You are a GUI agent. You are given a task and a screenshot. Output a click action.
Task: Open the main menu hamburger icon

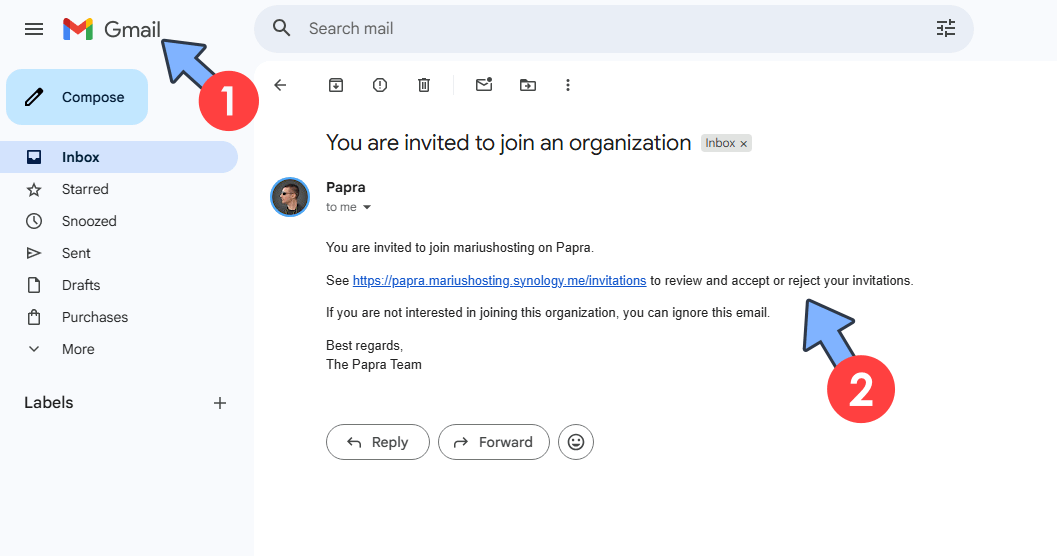point(34,29)
